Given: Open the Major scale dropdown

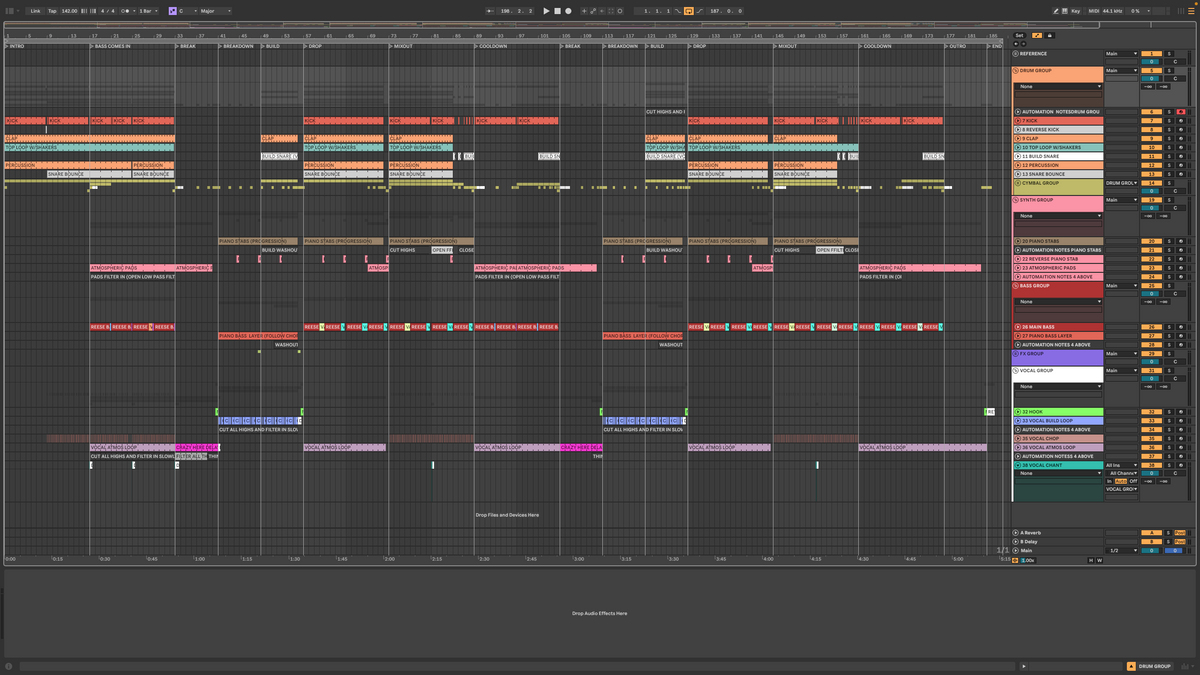Looking at the screenshot, I should click(216, 10).
